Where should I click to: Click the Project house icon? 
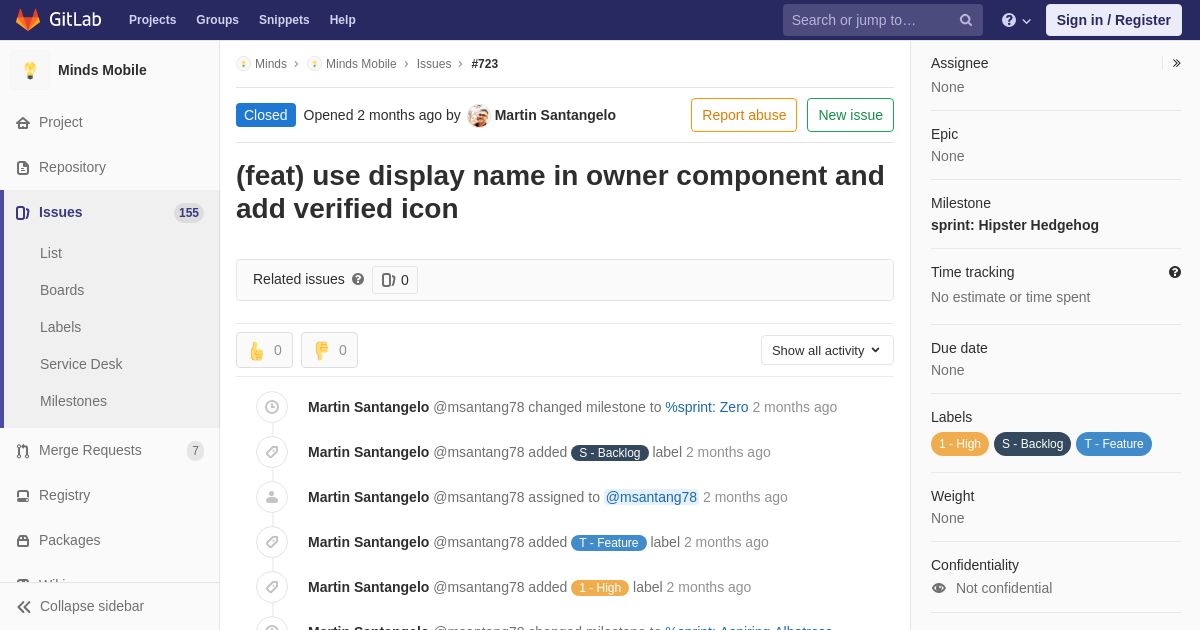click(23, 123)
